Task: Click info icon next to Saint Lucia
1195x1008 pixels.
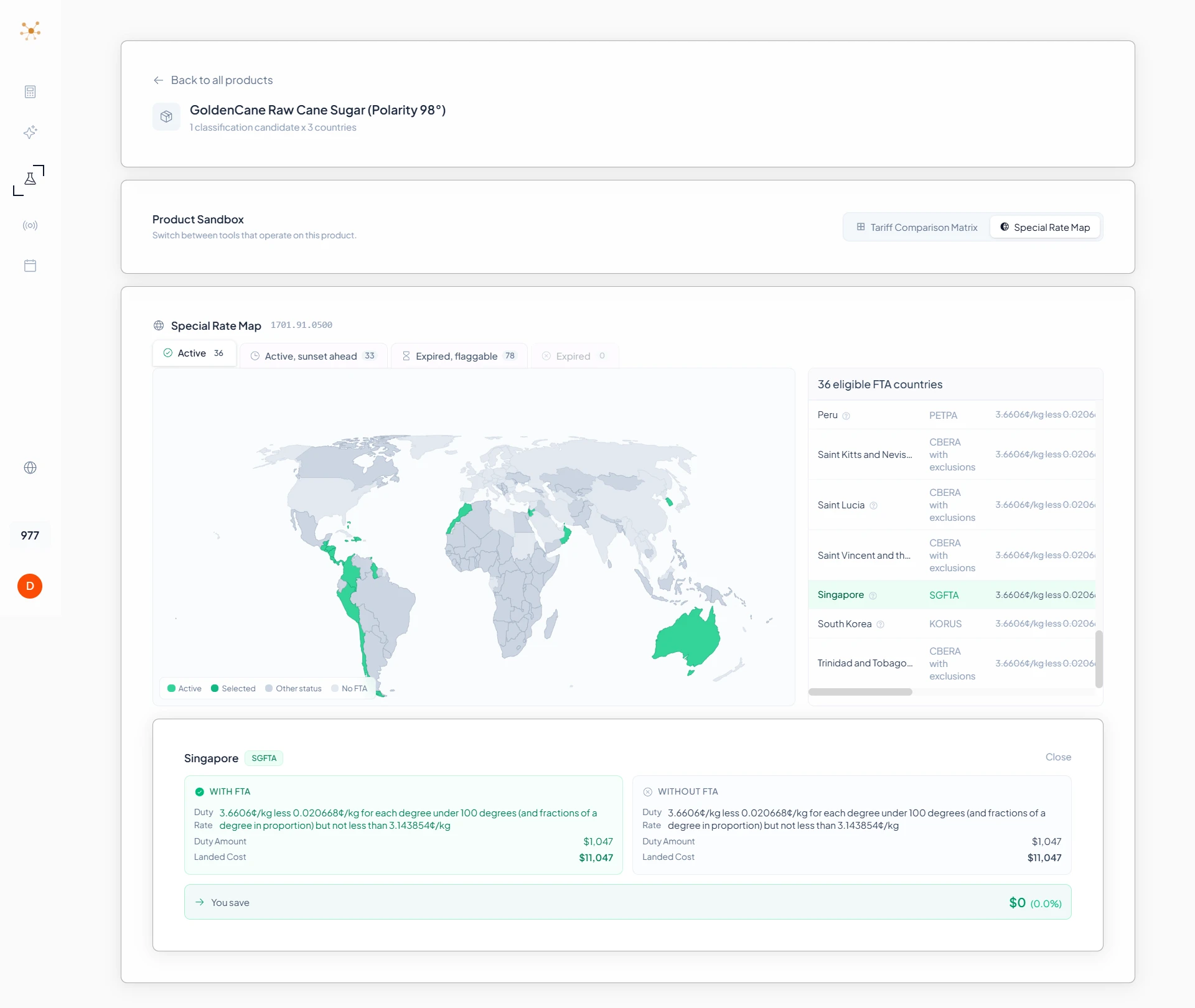Action: (873, 505)
